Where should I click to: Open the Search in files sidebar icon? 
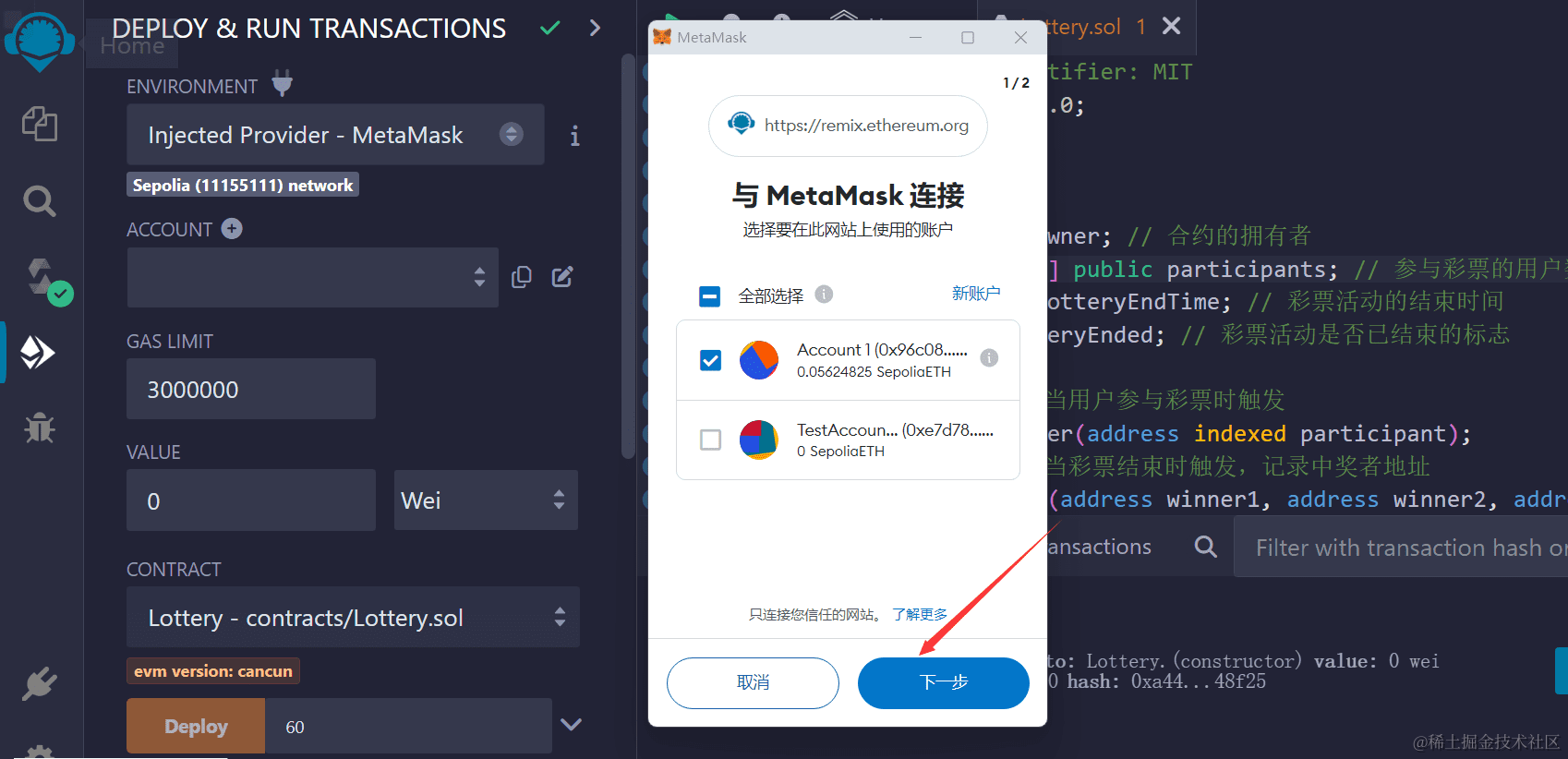[40, 200]
